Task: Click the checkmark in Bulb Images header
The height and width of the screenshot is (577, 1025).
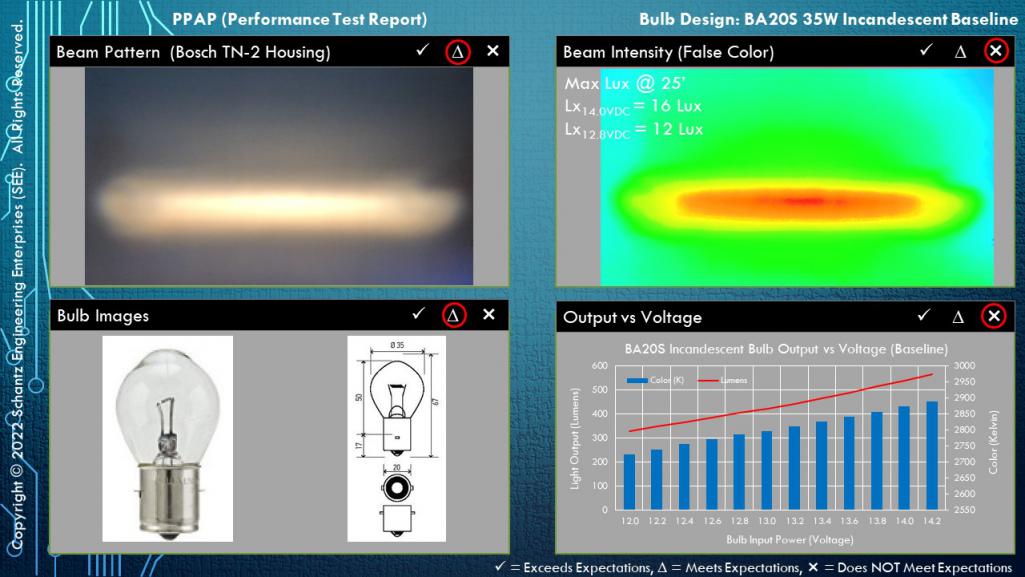Action: click(418, 316)
